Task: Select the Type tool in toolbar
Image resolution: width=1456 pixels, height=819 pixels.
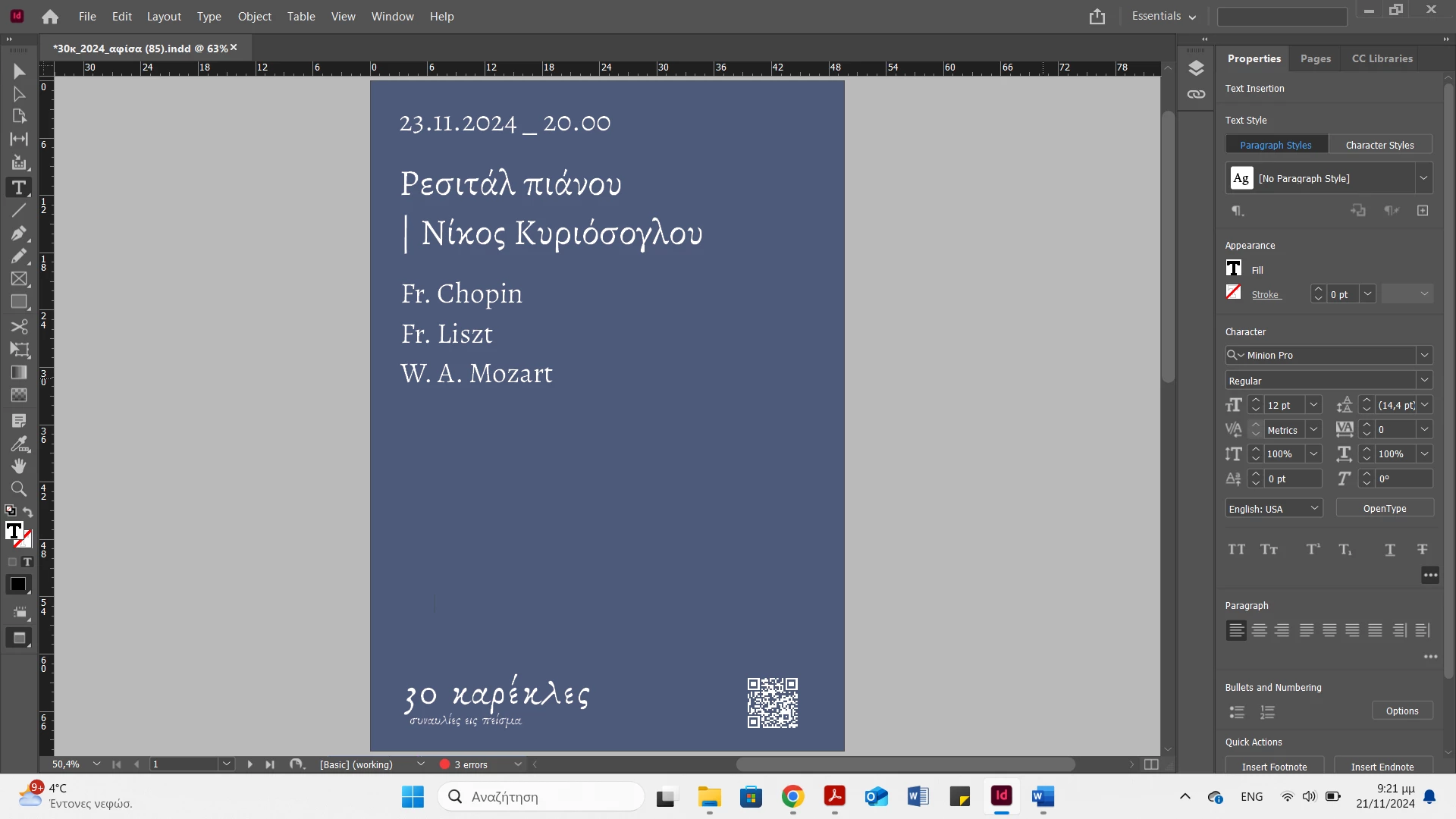Action: [19, 187]
